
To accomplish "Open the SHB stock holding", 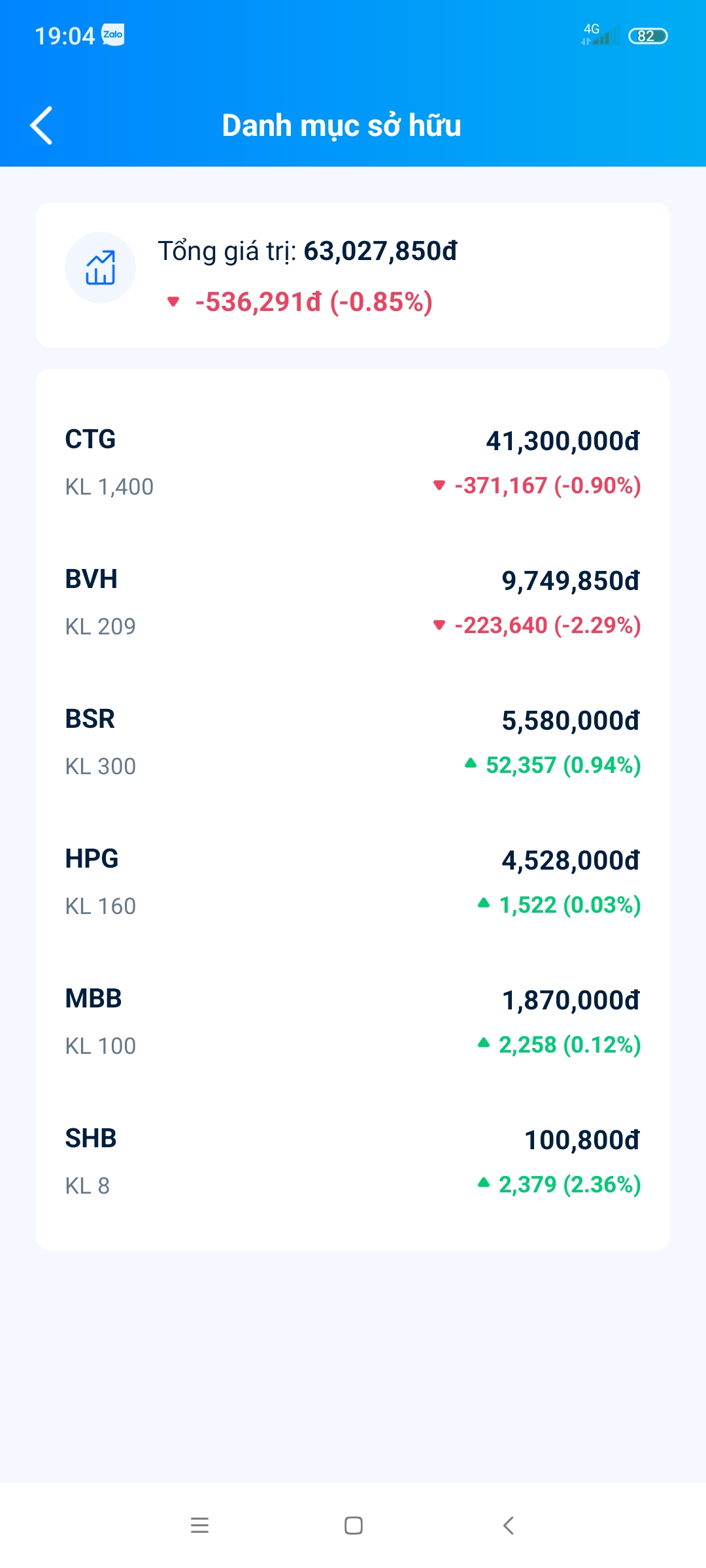I will (x=353, y=1162).
